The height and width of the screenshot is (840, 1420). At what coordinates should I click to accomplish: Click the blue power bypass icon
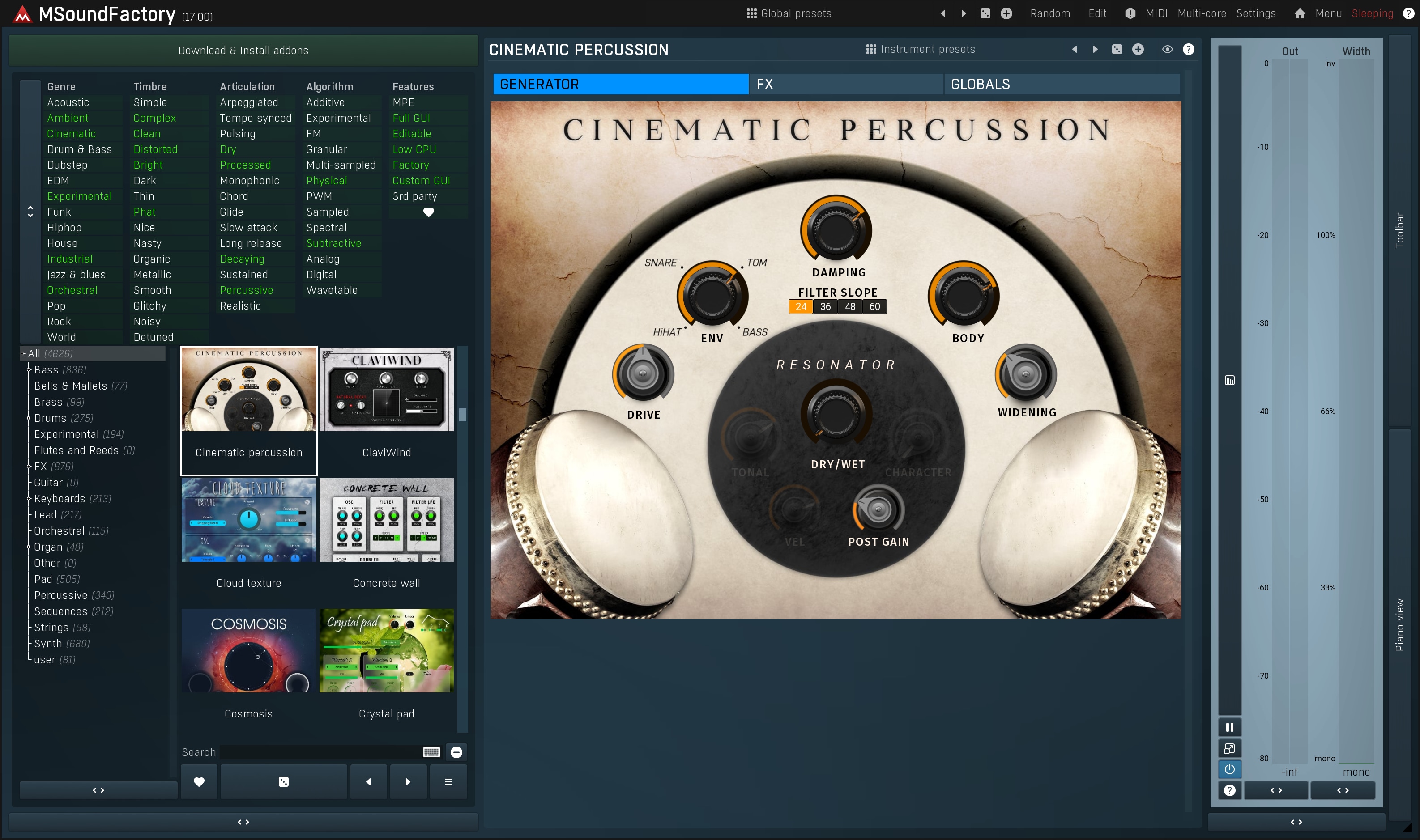tap(1229, 769)
